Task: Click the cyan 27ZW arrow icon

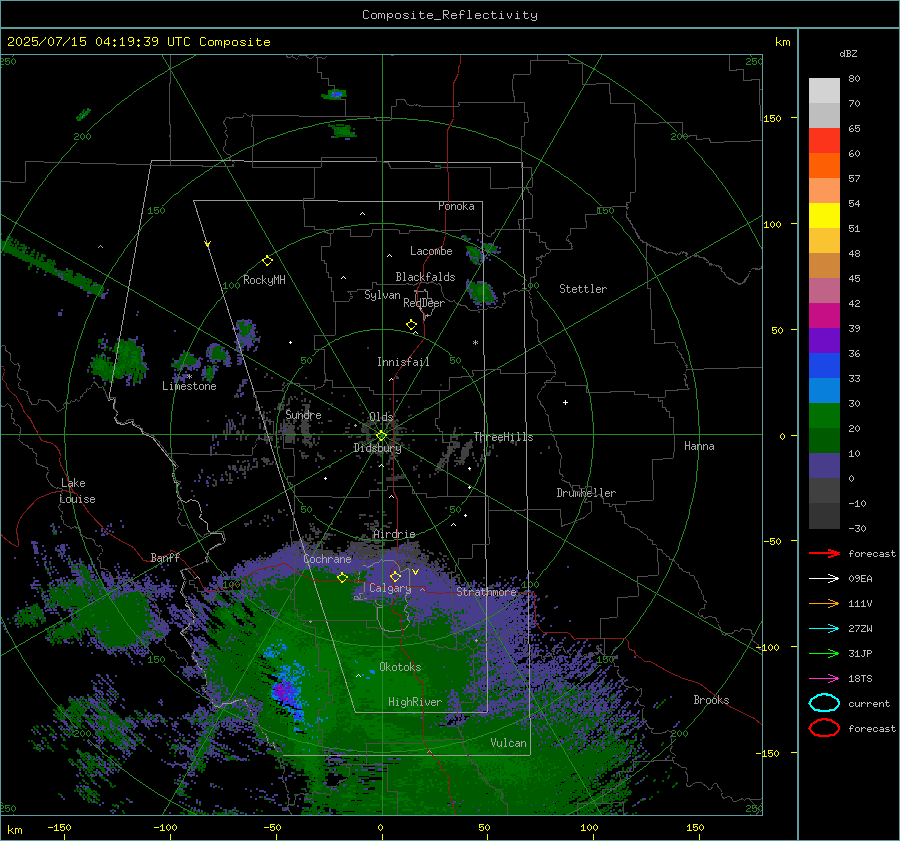Action: 824,629
